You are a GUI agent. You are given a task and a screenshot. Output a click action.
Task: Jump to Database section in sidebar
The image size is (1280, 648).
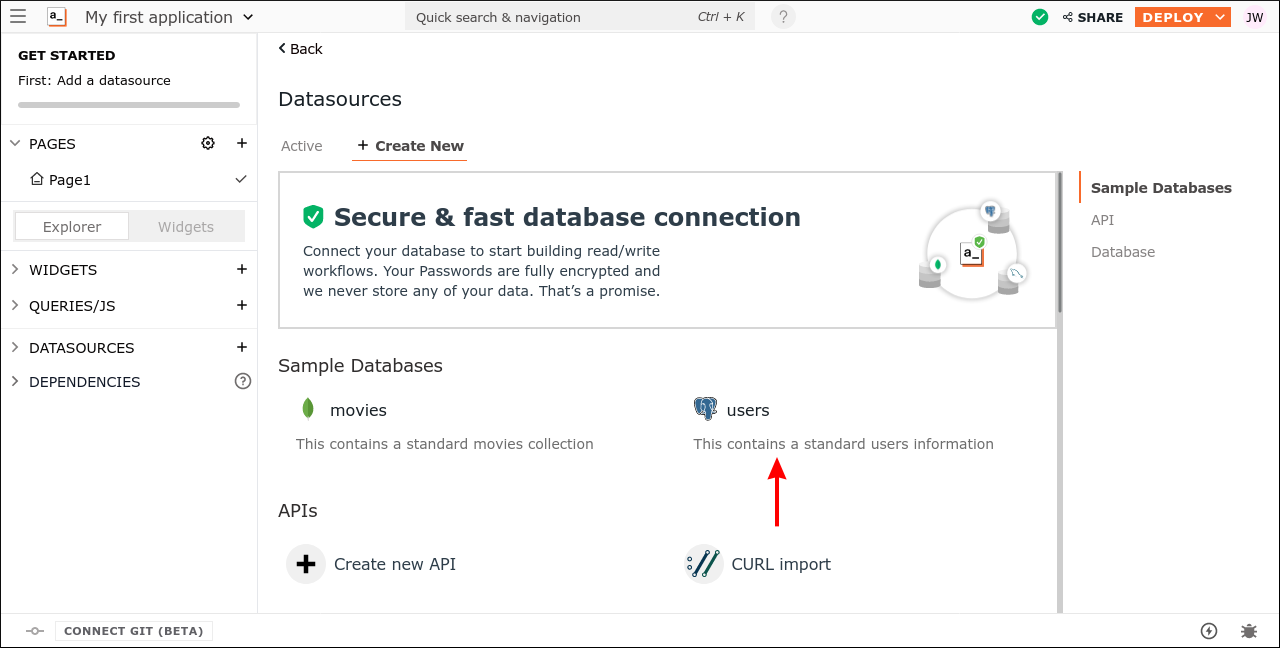click(x=1122, y=252)
